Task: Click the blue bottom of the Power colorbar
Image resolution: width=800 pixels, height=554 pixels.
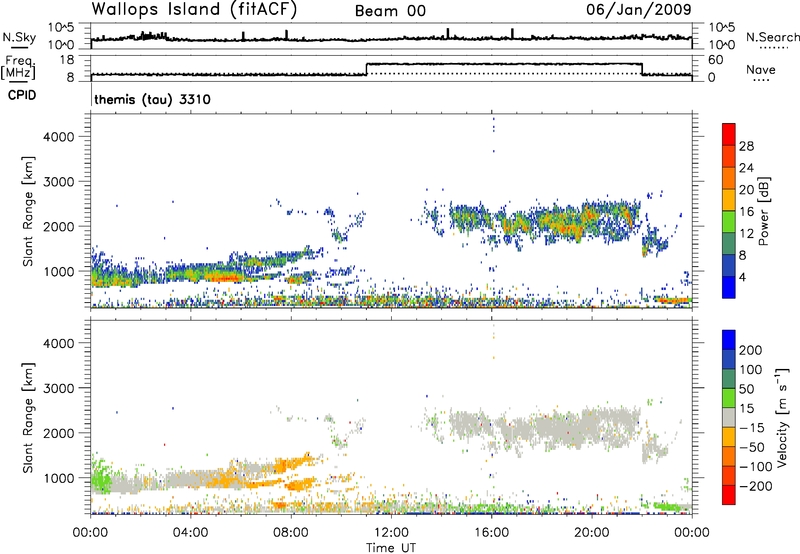Action: tap(729, 287)
